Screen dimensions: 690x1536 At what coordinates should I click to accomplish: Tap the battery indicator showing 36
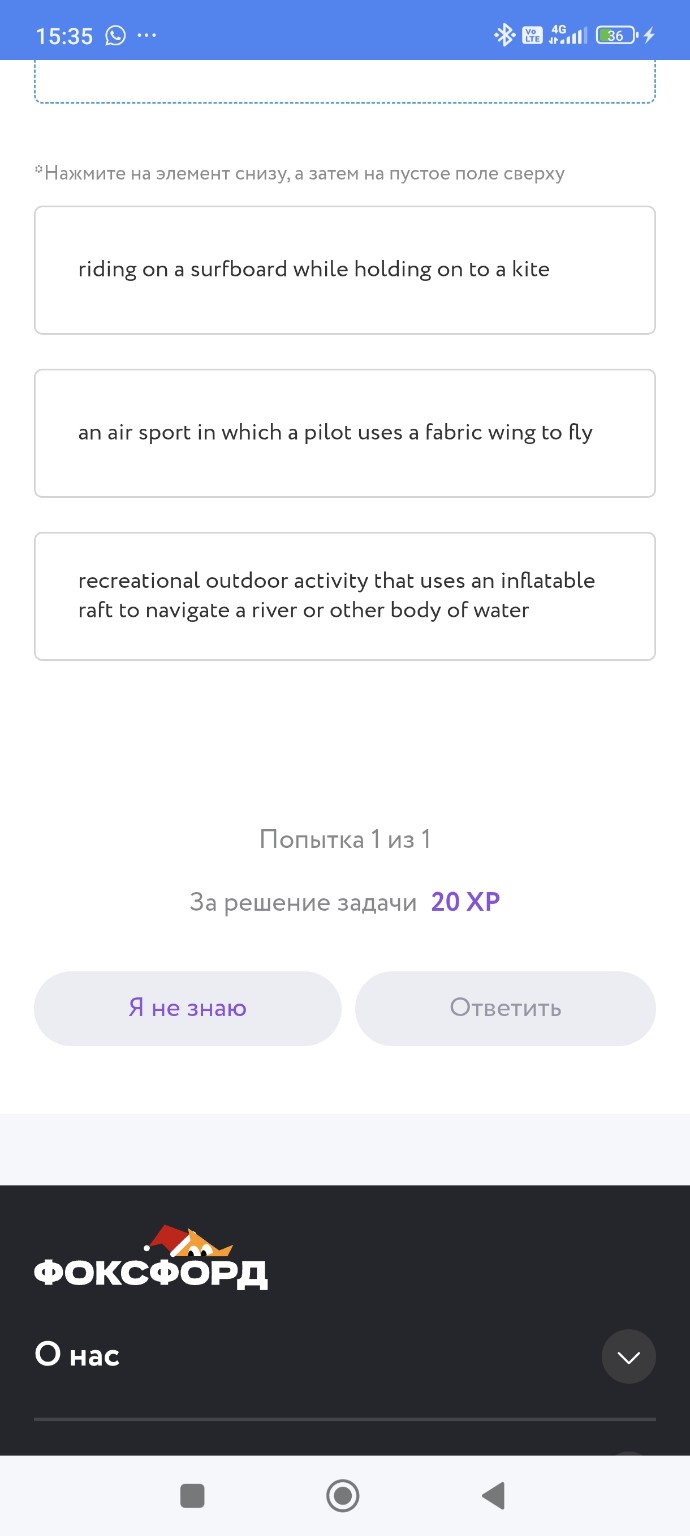coord(615,35)
